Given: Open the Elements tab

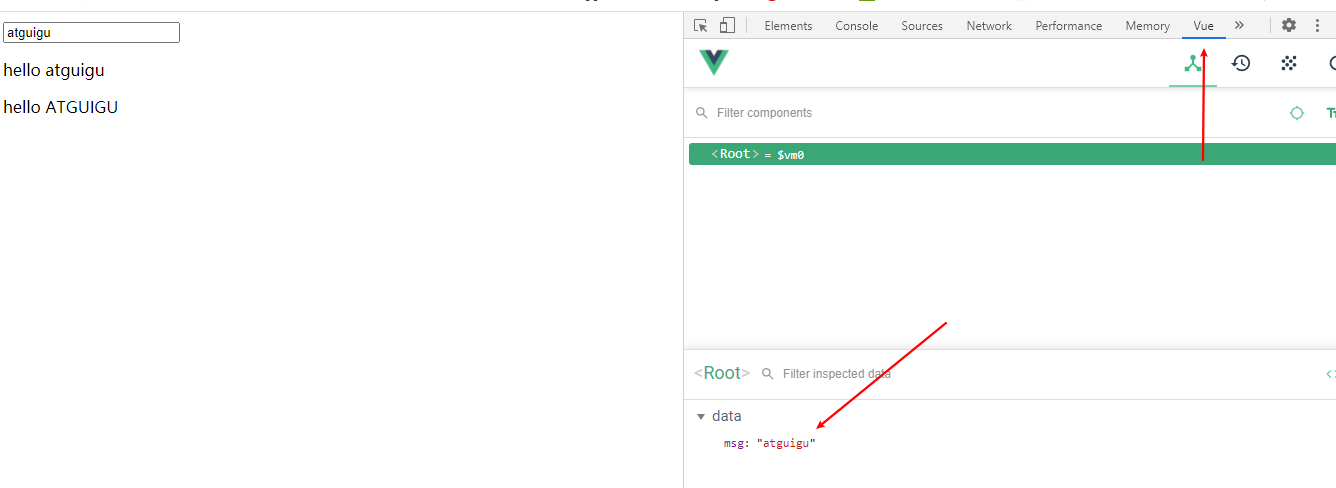Looking at the screenshot, I should point(788,26).
